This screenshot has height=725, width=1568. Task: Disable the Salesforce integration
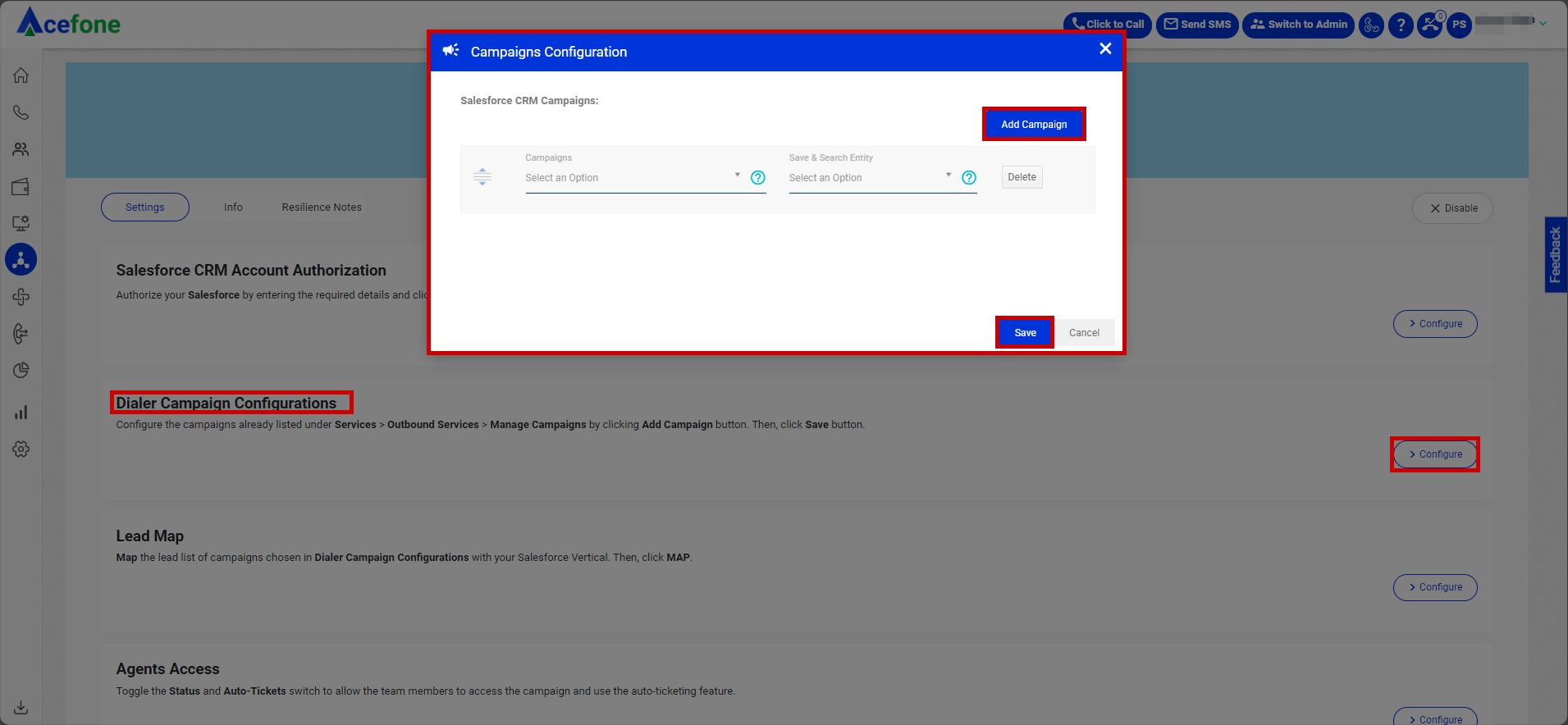click(1452, 208)
